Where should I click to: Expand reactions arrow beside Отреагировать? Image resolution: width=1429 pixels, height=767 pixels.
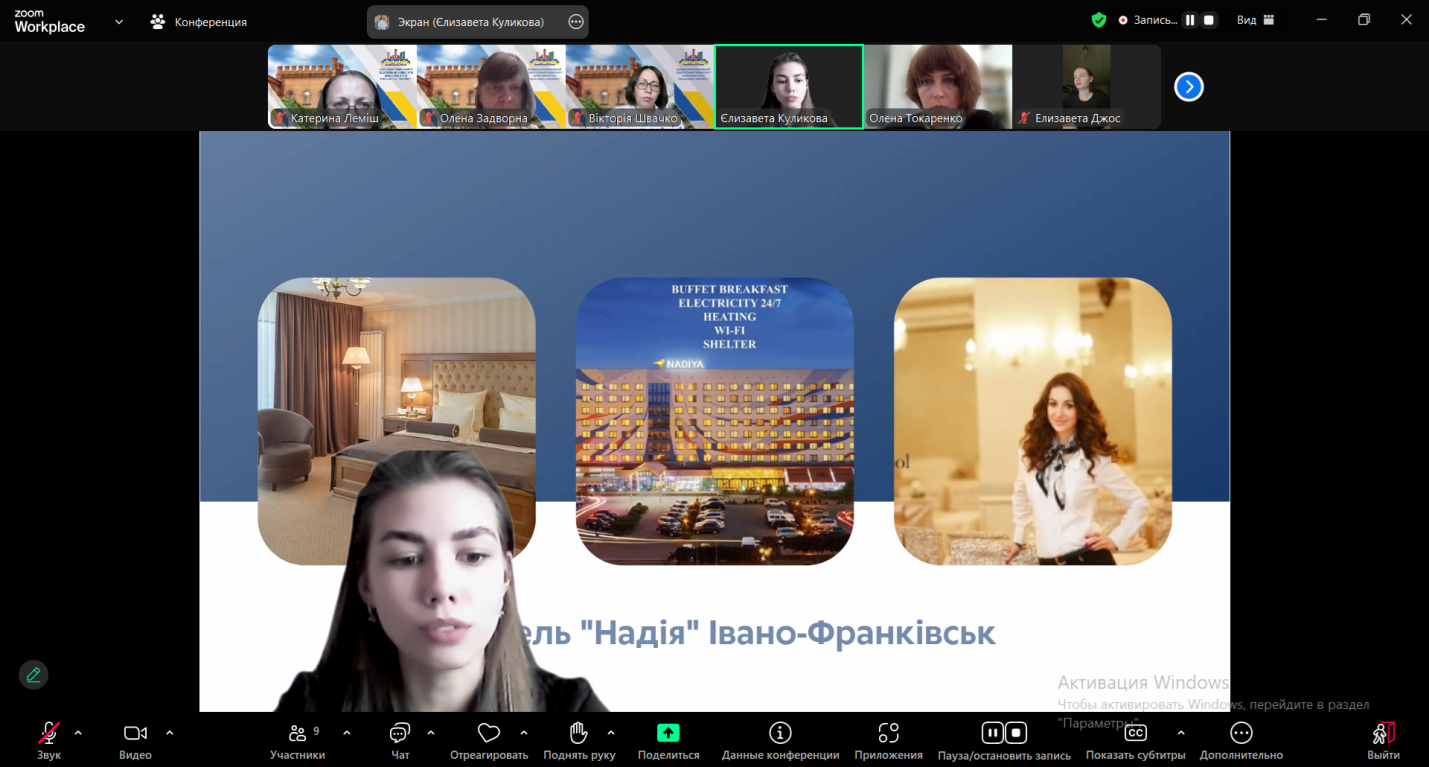click(x=524, y=733)
